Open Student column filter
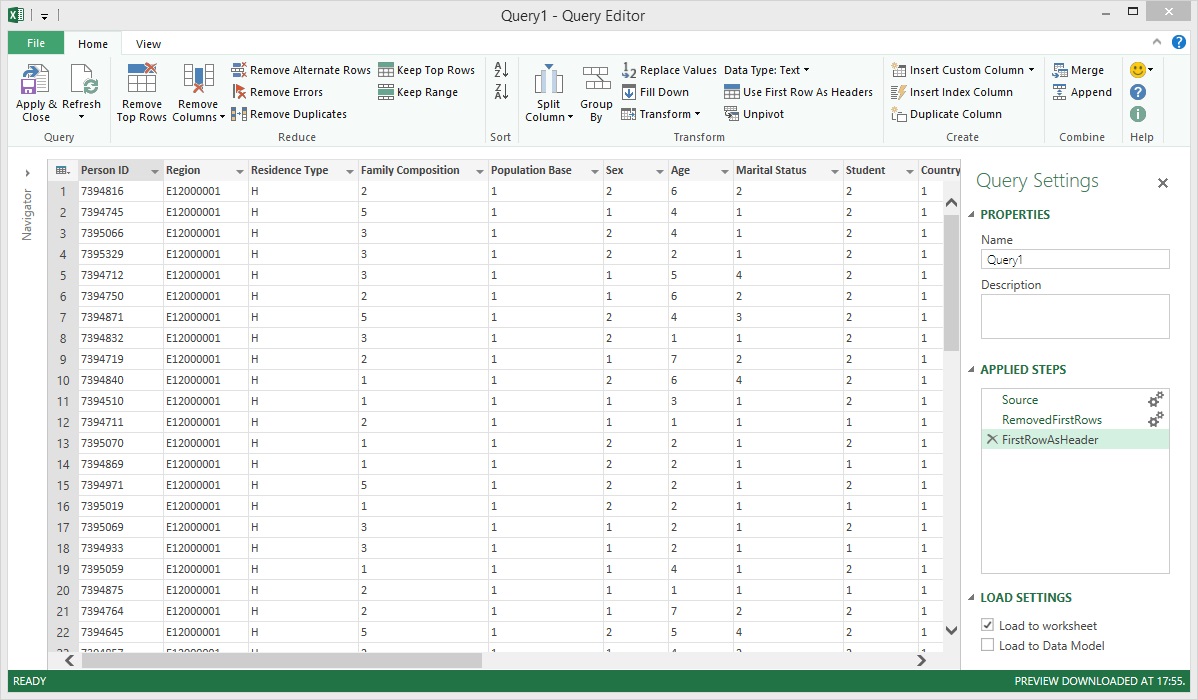1198x700 pixels. [909, 171]
